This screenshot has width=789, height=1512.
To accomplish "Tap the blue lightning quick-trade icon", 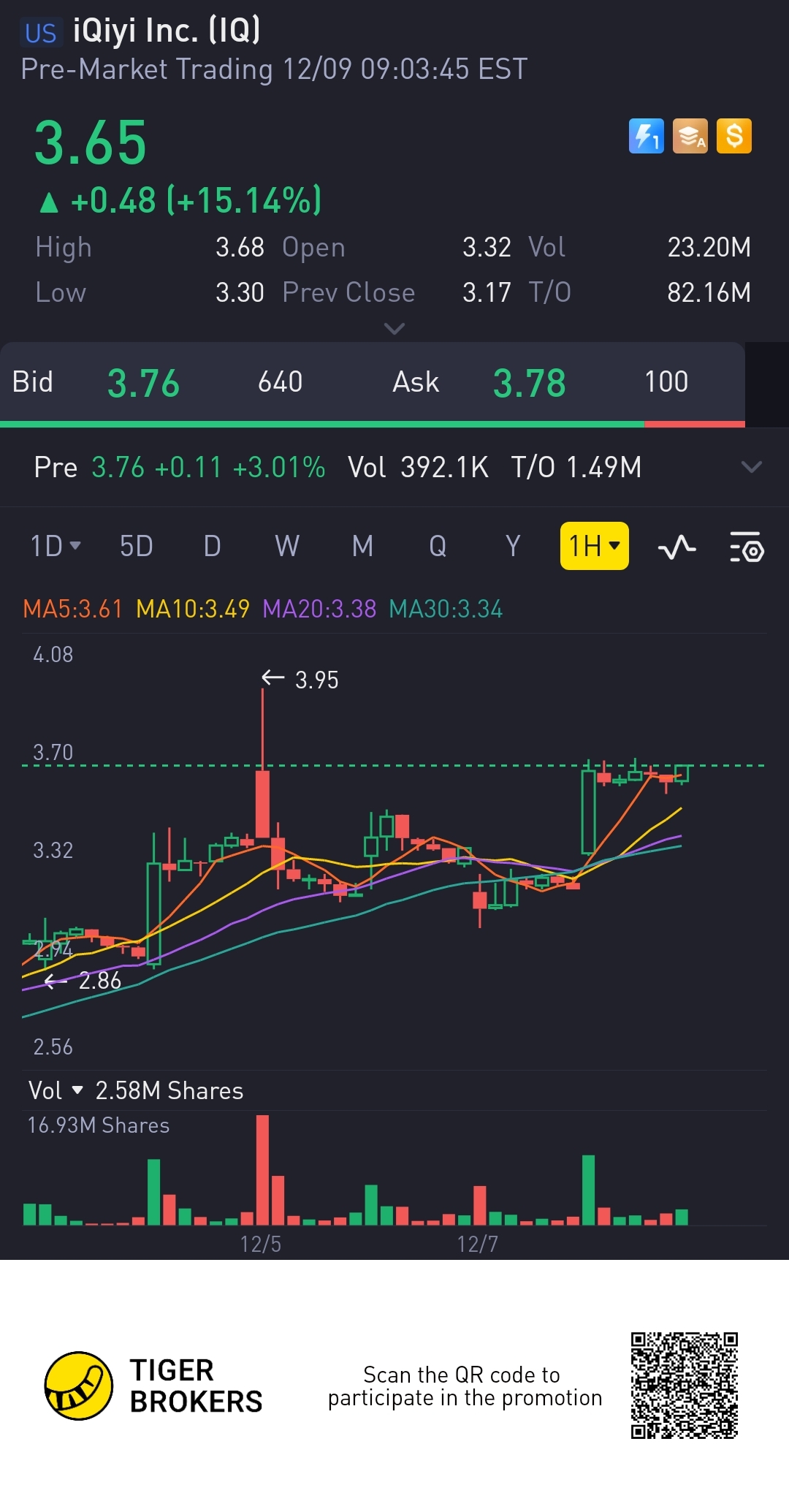I will (647, 136).
